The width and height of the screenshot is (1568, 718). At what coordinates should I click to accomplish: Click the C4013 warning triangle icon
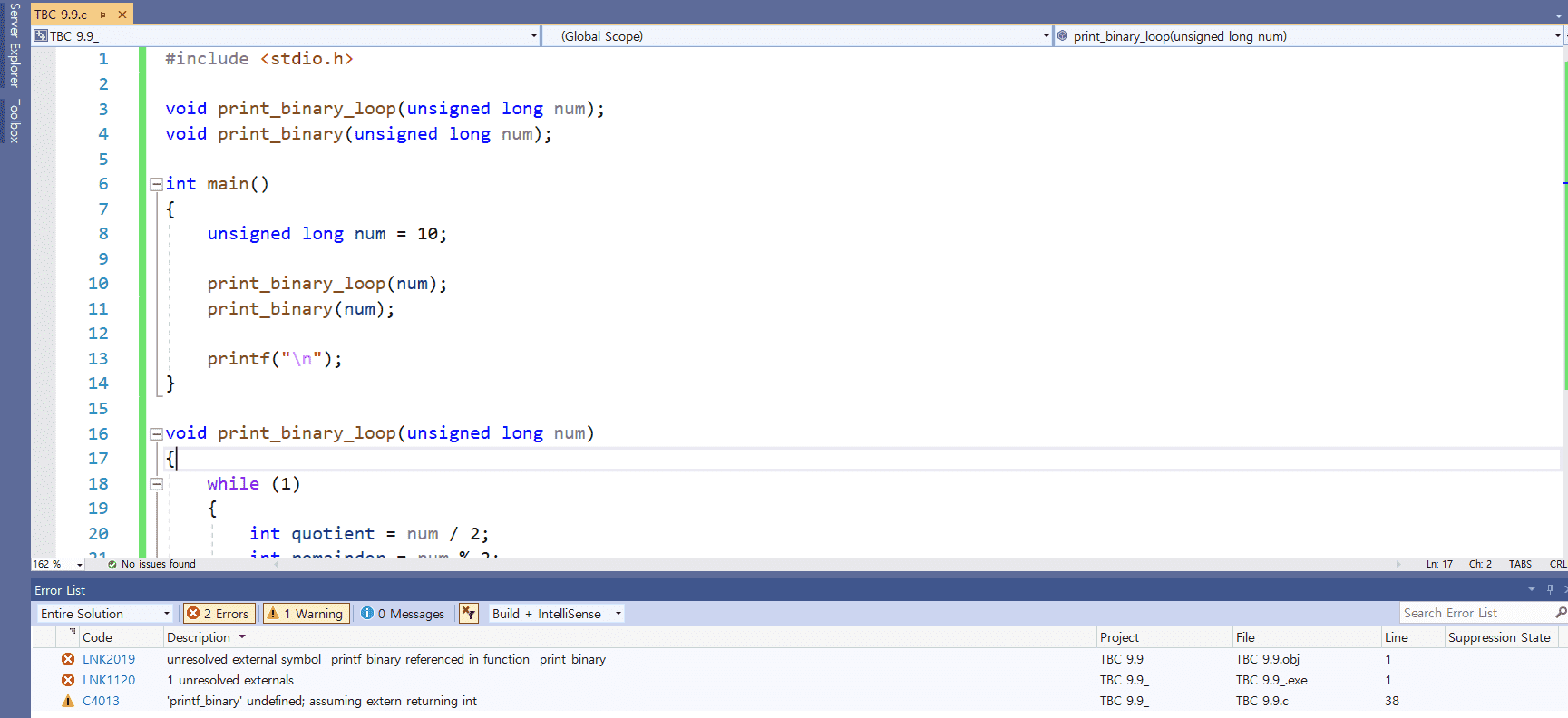point(68,701)
